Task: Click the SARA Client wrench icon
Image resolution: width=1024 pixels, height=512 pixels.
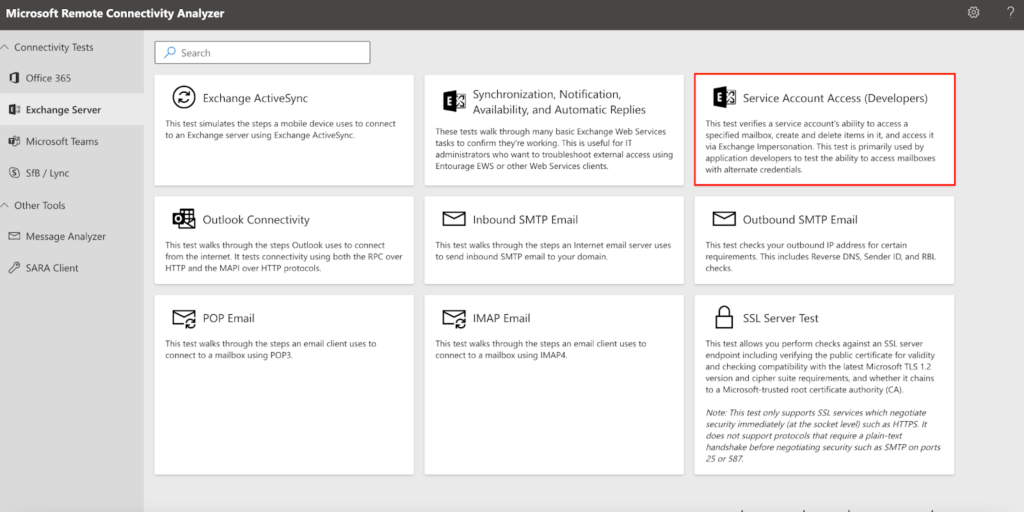Action: click(x=14, y=268)
